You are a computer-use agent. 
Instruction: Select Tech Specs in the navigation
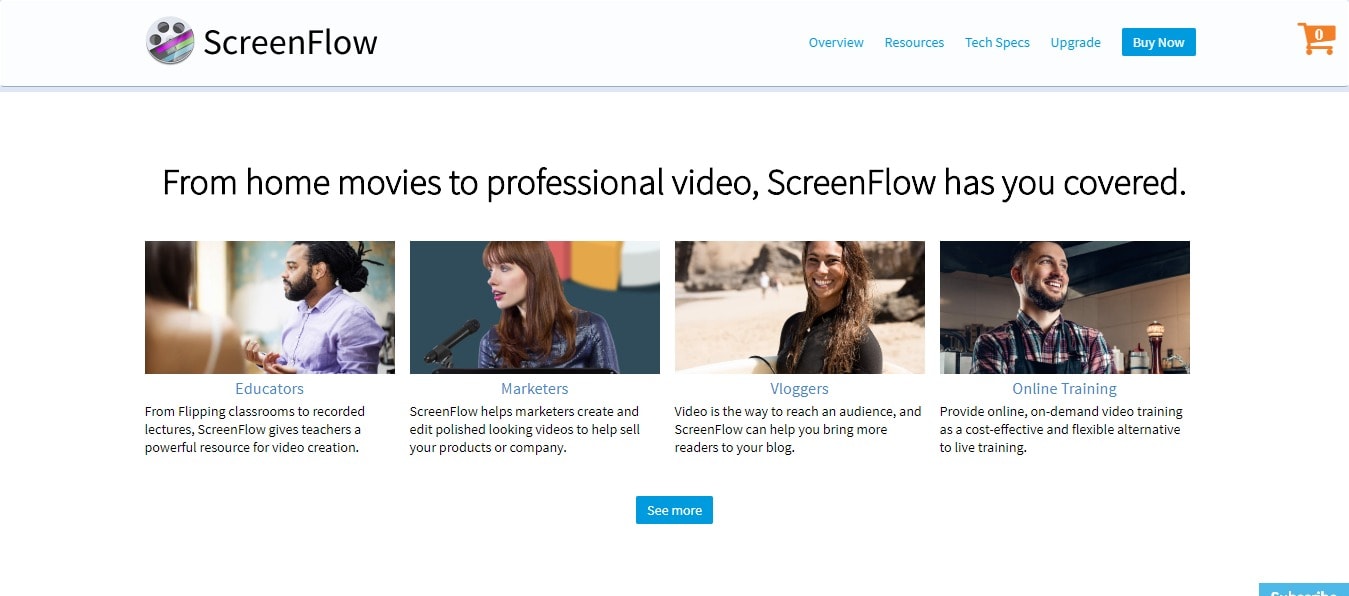pos(997,42)
